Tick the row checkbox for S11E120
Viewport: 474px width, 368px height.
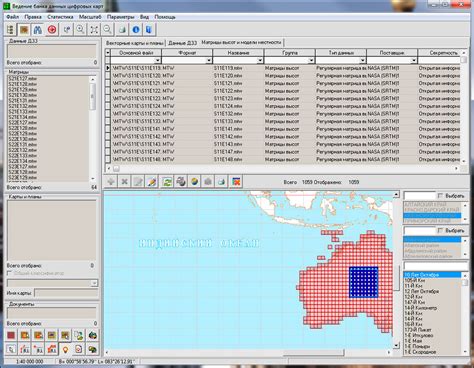tap(108, 76)
